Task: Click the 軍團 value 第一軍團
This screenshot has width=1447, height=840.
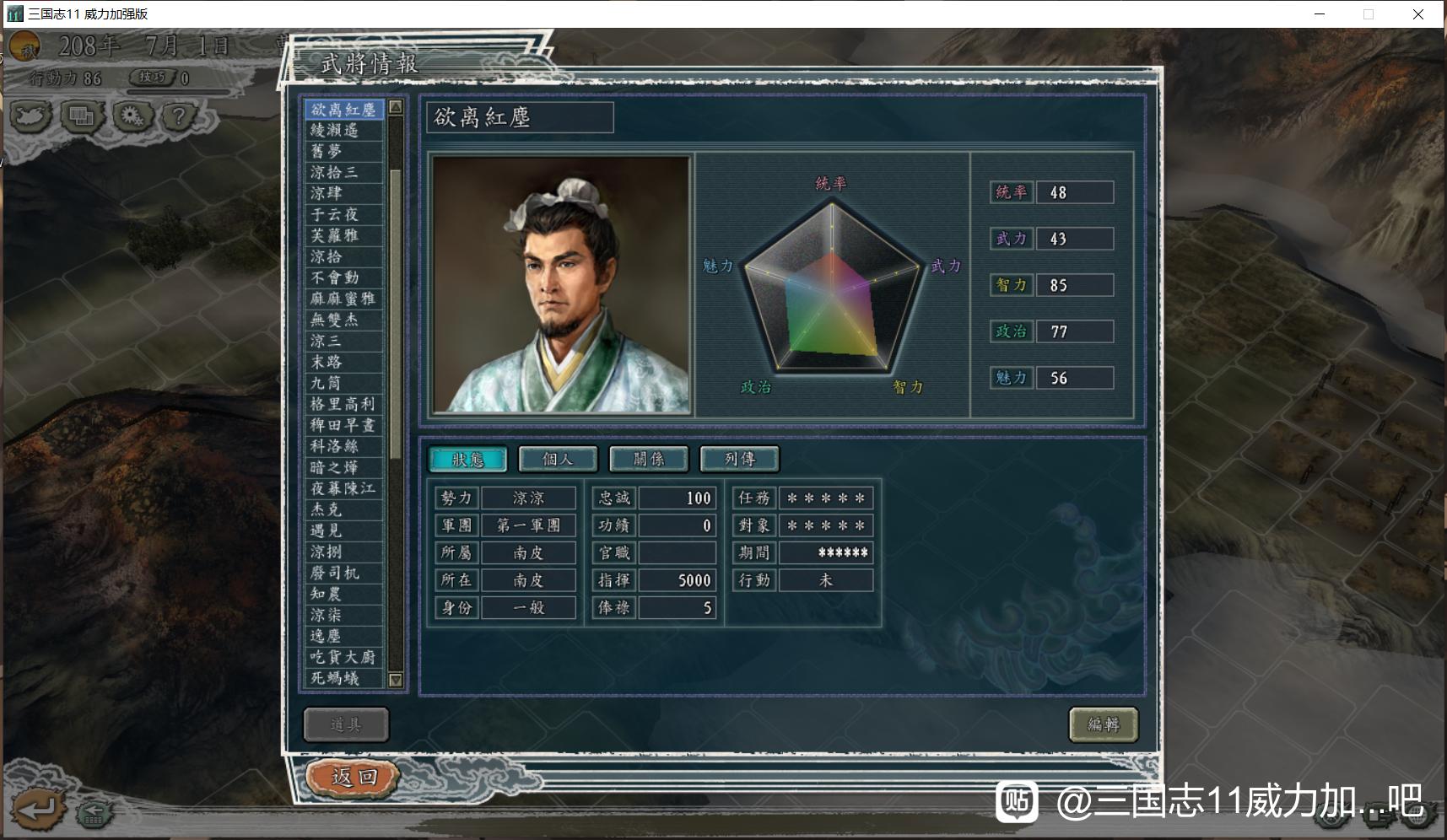Action: point(529,525)
